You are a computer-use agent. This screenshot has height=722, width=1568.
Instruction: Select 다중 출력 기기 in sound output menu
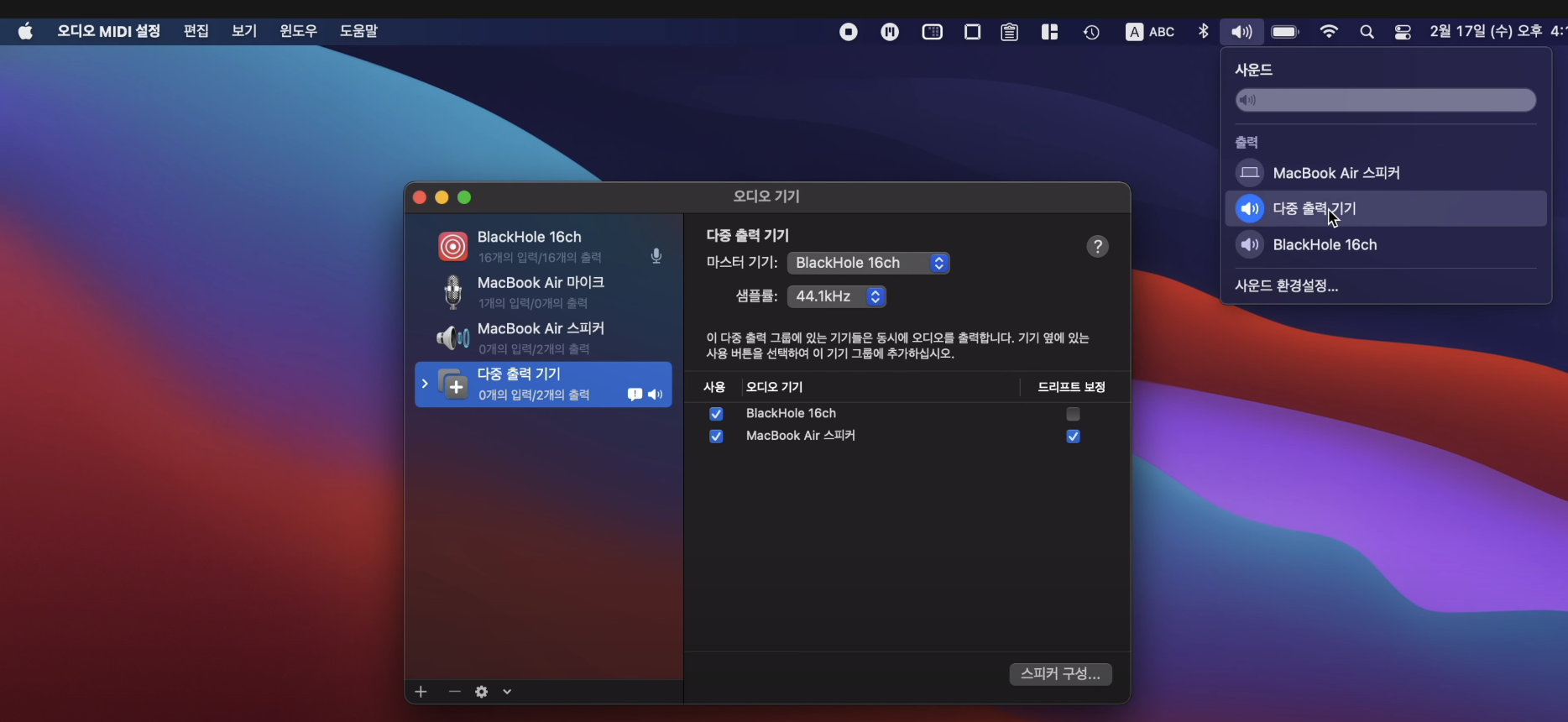(1386, 208)
